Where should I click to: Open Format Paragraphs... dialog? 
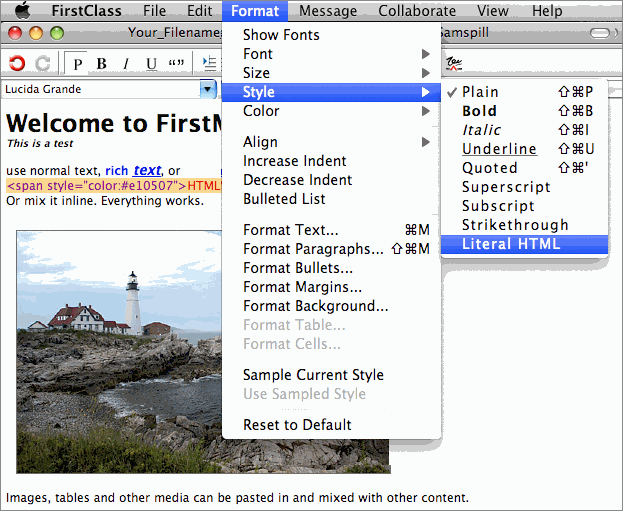(x=331, y=249)
